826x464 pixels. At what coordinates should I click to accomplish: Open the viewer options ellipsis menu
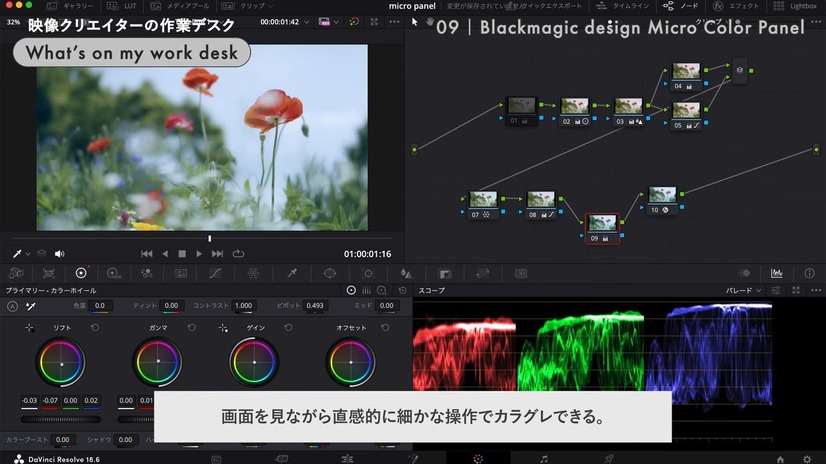[394, 22]
